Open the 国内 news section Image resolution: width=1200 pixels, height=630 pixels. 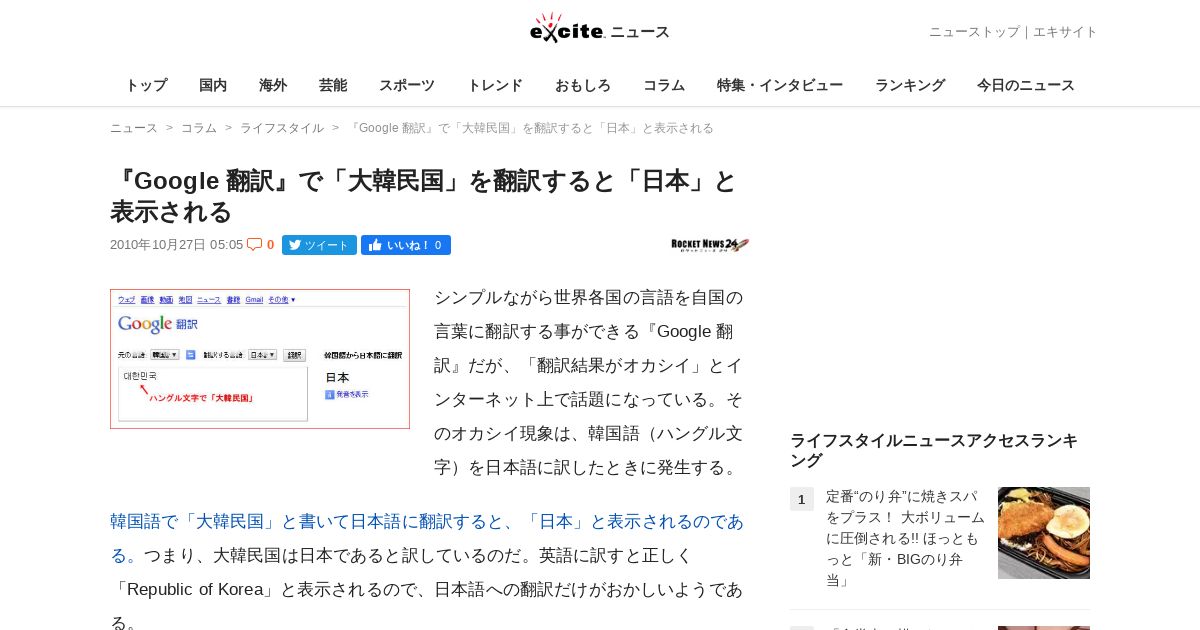pos(213,85)
